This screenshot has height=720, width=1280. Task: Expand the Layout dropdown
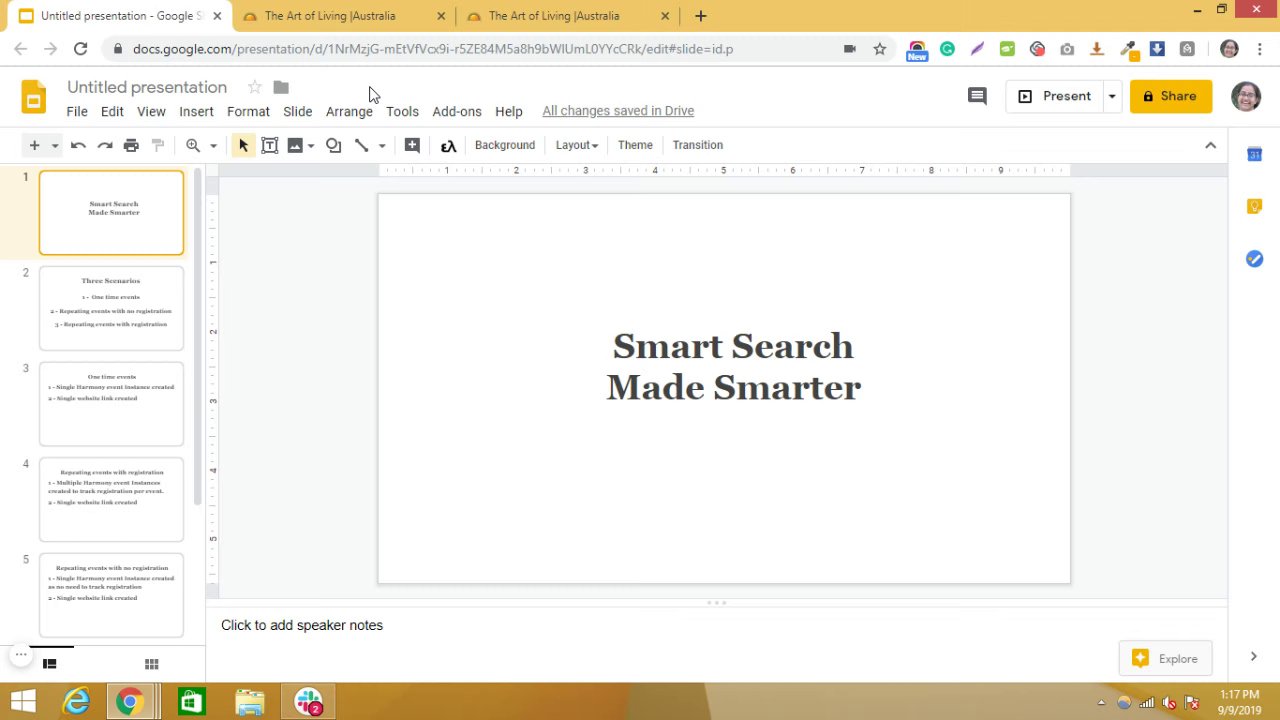tap(576, 145)
